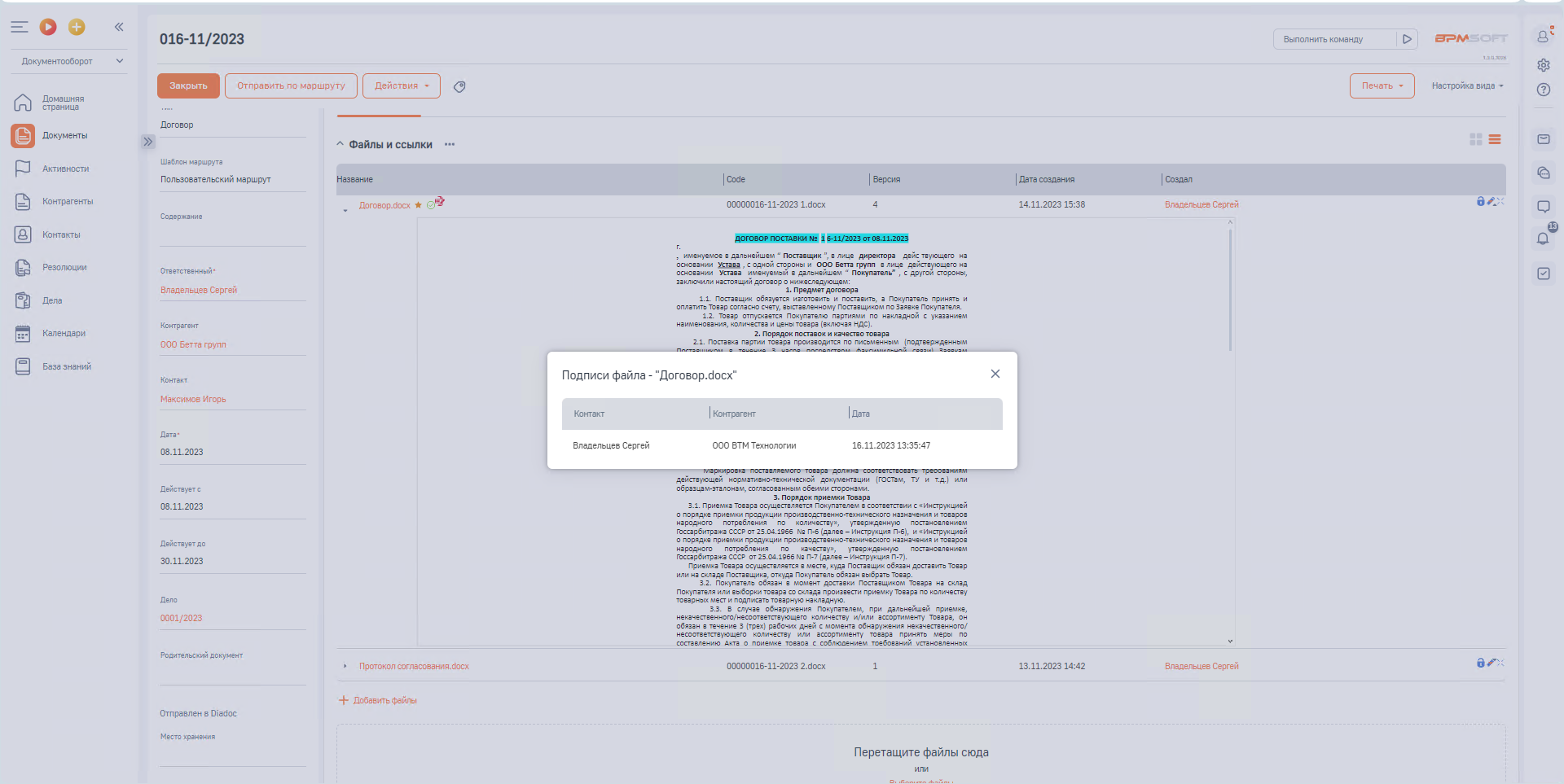Open the help question mark icon
1564x784 pixels.
(x=1544, y=90)
